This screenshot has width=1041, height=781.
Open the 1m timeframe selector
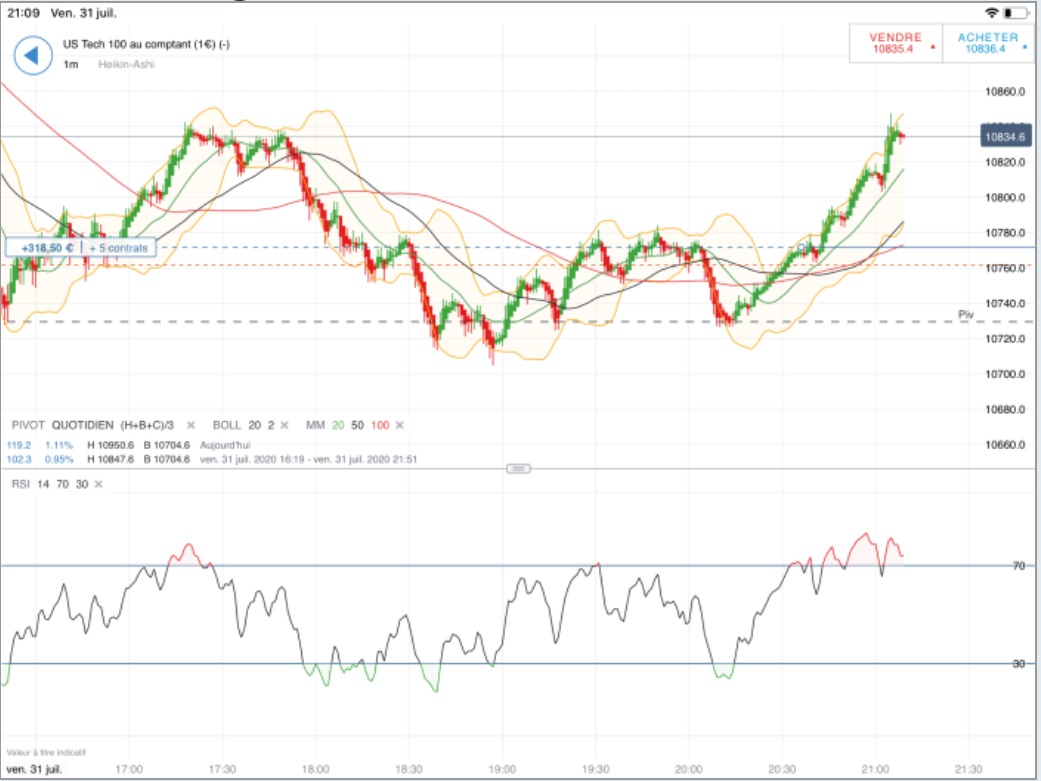point(70,64)
